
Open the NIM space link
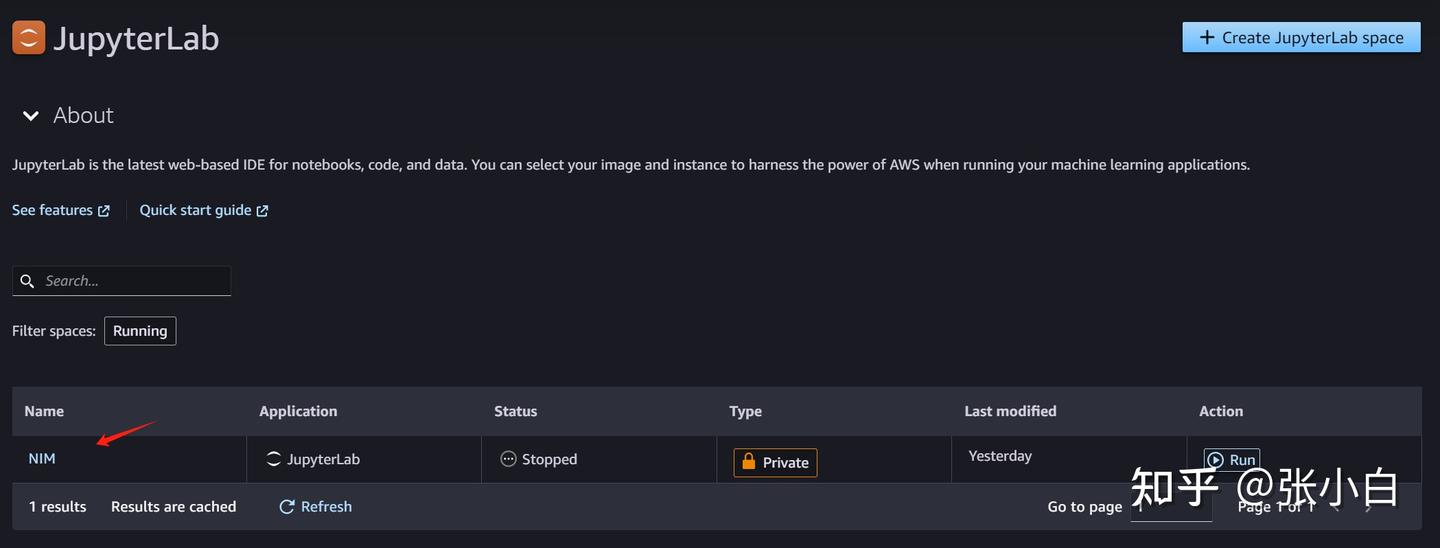click(x=42, y=459)
